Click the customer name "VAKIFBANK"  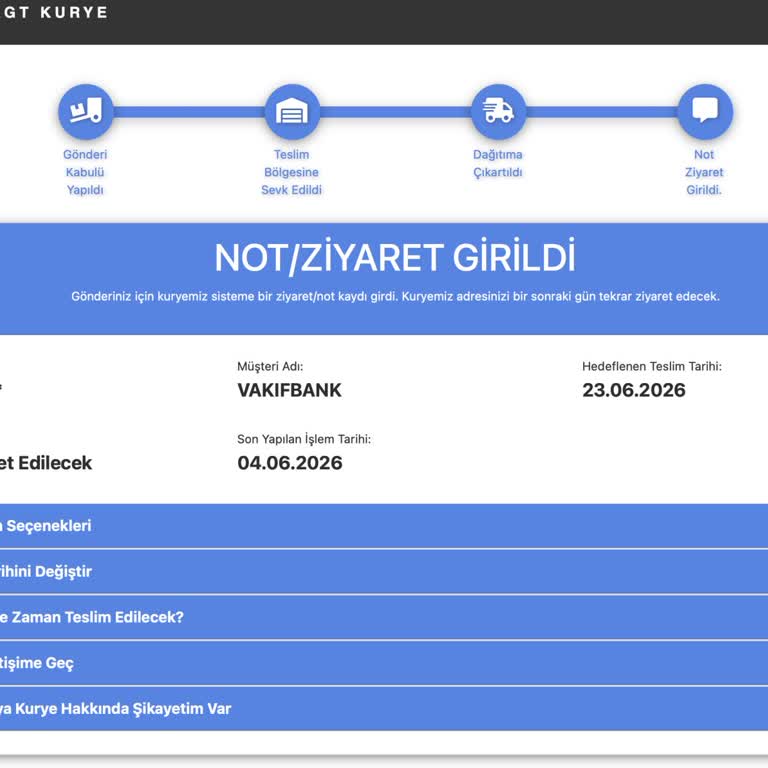click(x=289, y=390)
